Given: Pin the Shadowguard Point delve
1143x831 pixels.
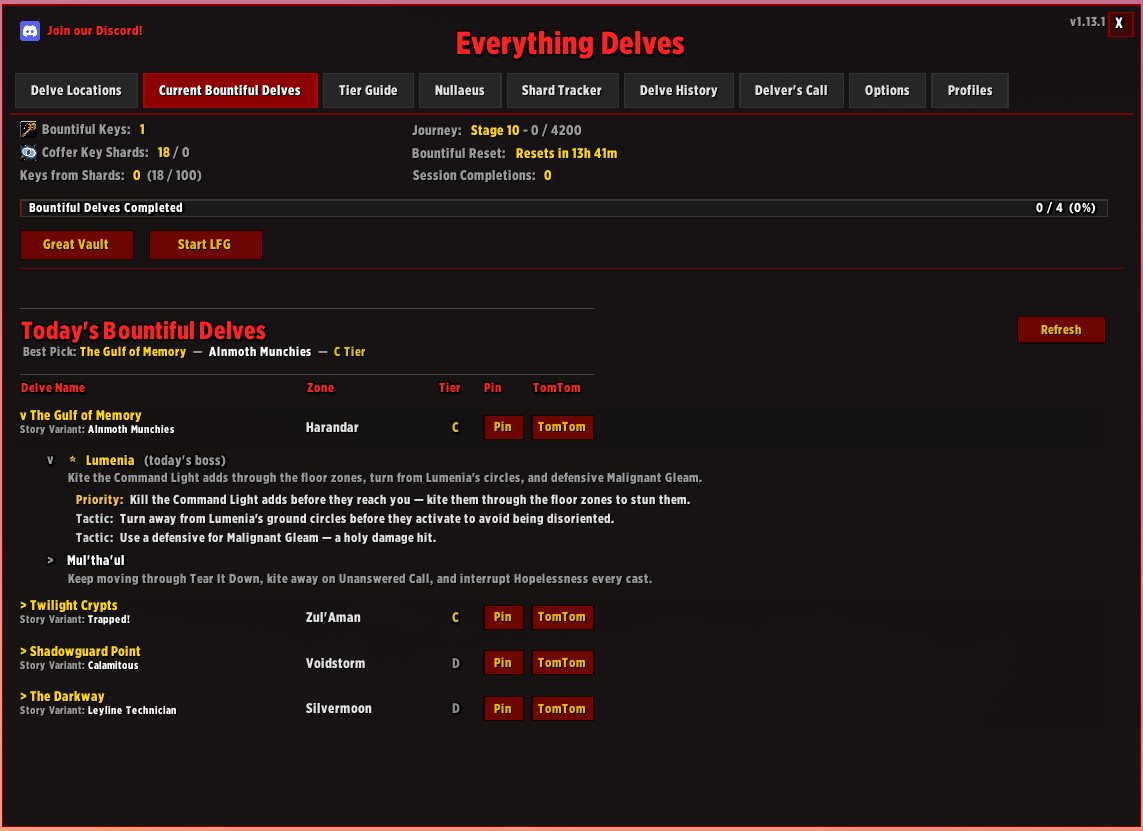Looking at the screenshot, I should [503, 663].
